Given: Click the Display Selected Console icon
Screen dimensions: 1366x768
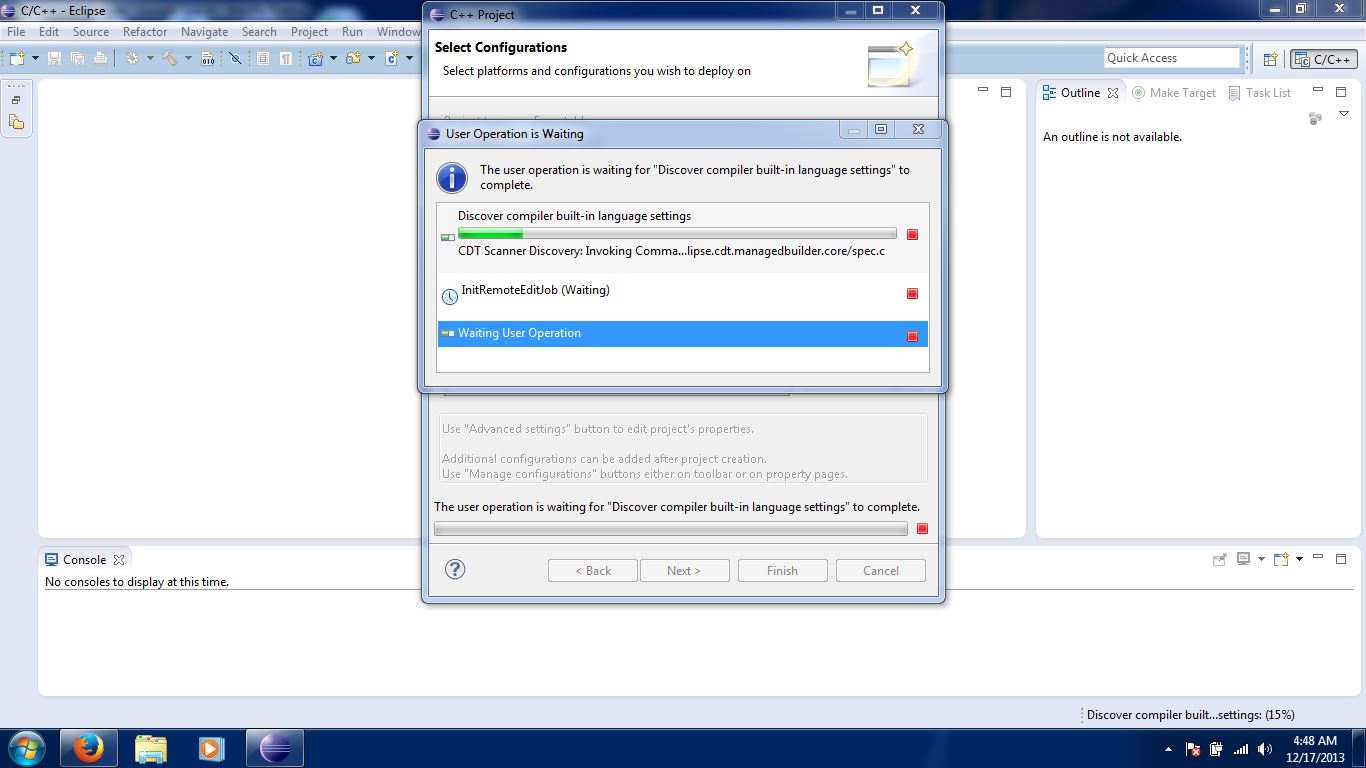Looking at the screenshot, I should [x=1244, y=559].
